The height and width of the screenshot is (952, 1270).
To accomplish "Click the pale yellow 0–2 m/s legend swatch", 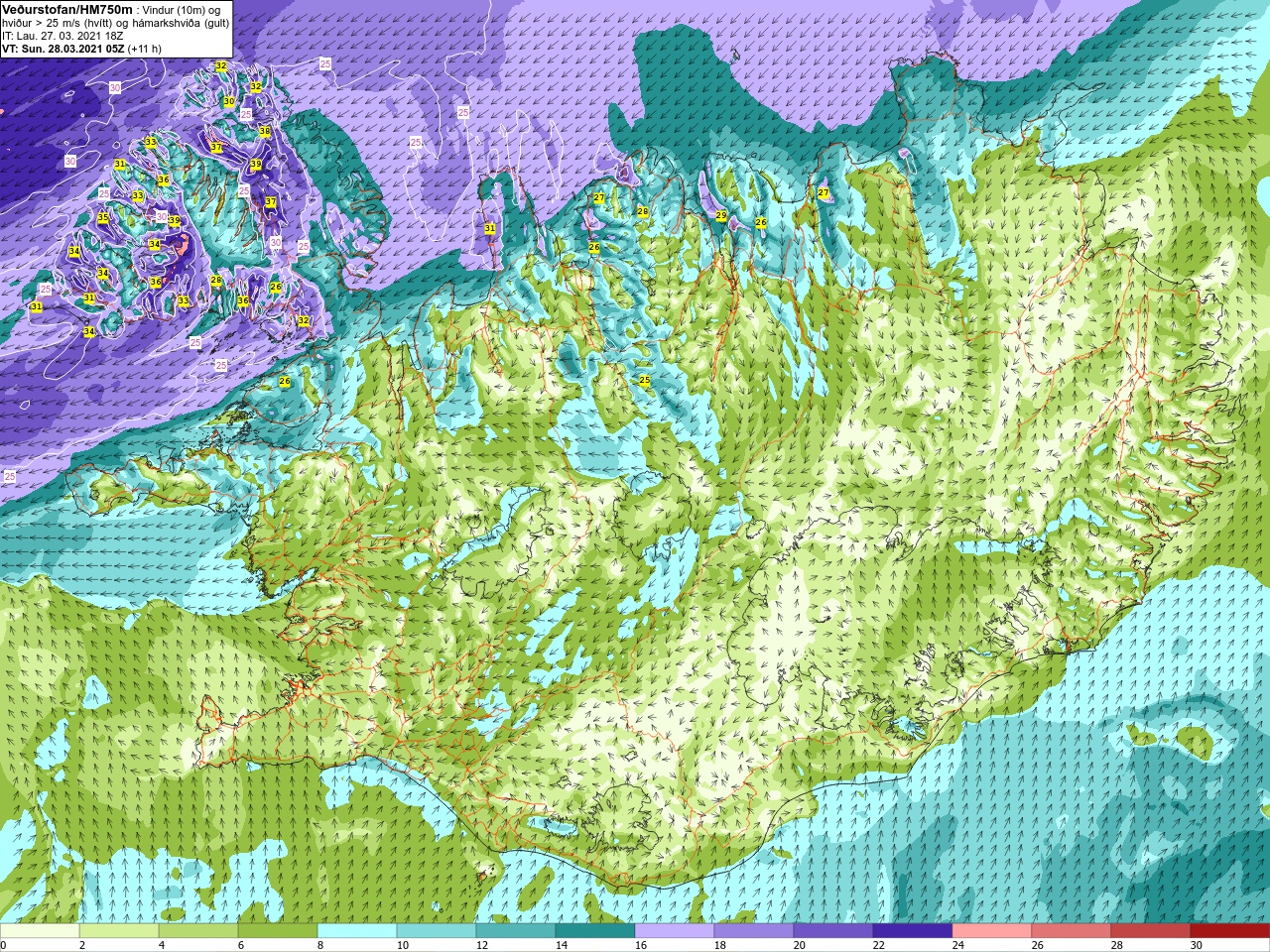I will tap(40, 931).
